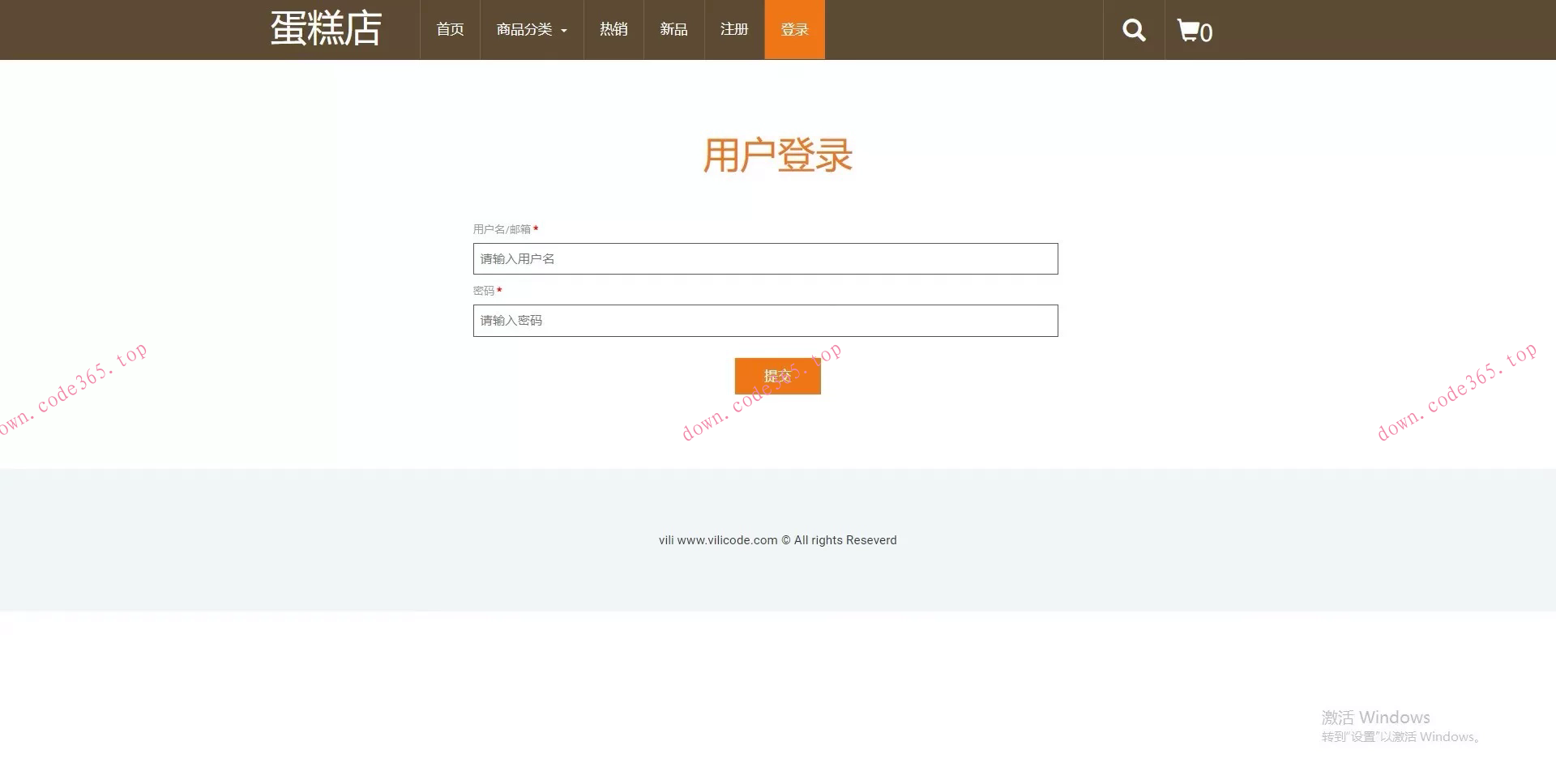The image size is (1556, 784).
Task: Click the highlighted 登录 tab
Action: 794,29
